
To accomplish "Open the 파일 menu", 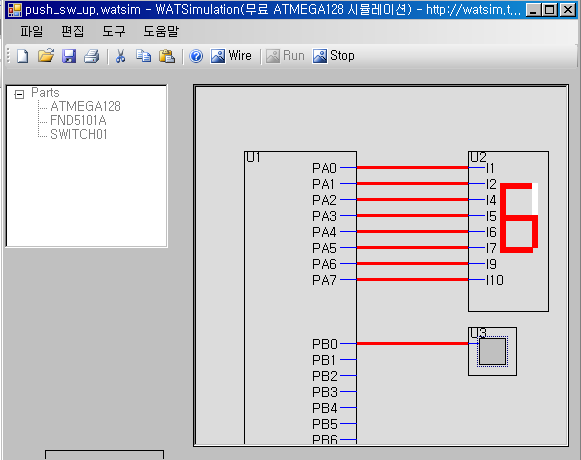I will 31,31.
